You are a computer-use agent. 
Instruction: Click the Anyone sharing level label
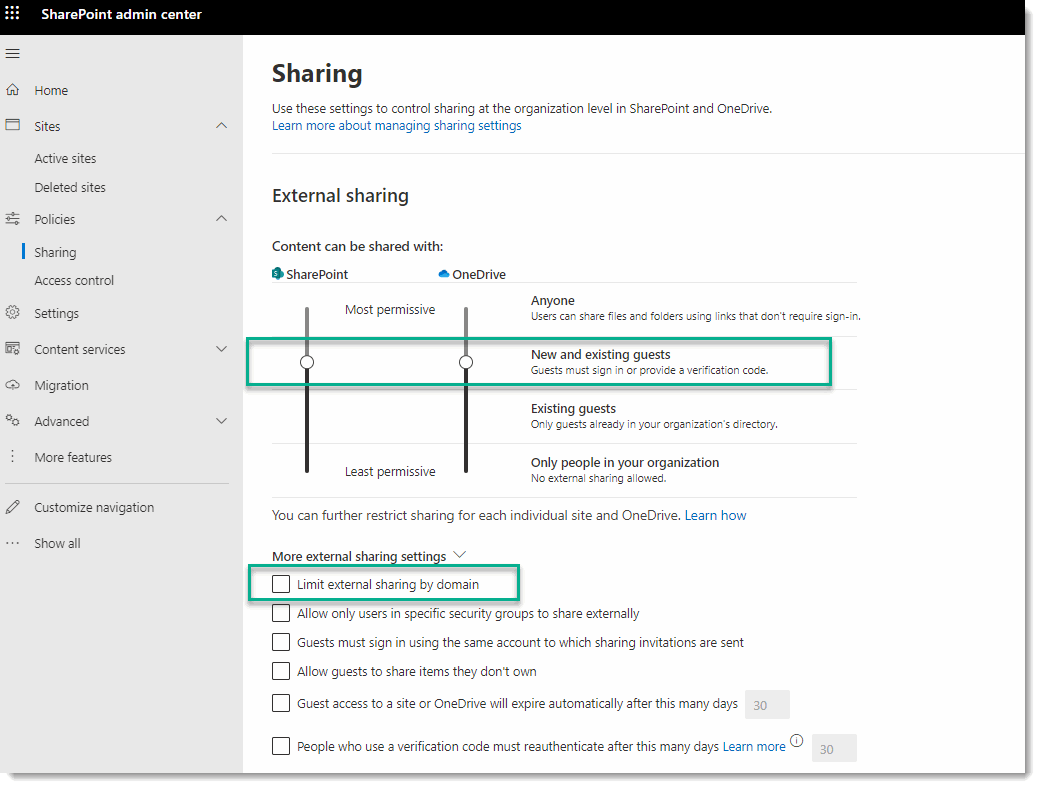pyautogui.click(x=552, y=300)
